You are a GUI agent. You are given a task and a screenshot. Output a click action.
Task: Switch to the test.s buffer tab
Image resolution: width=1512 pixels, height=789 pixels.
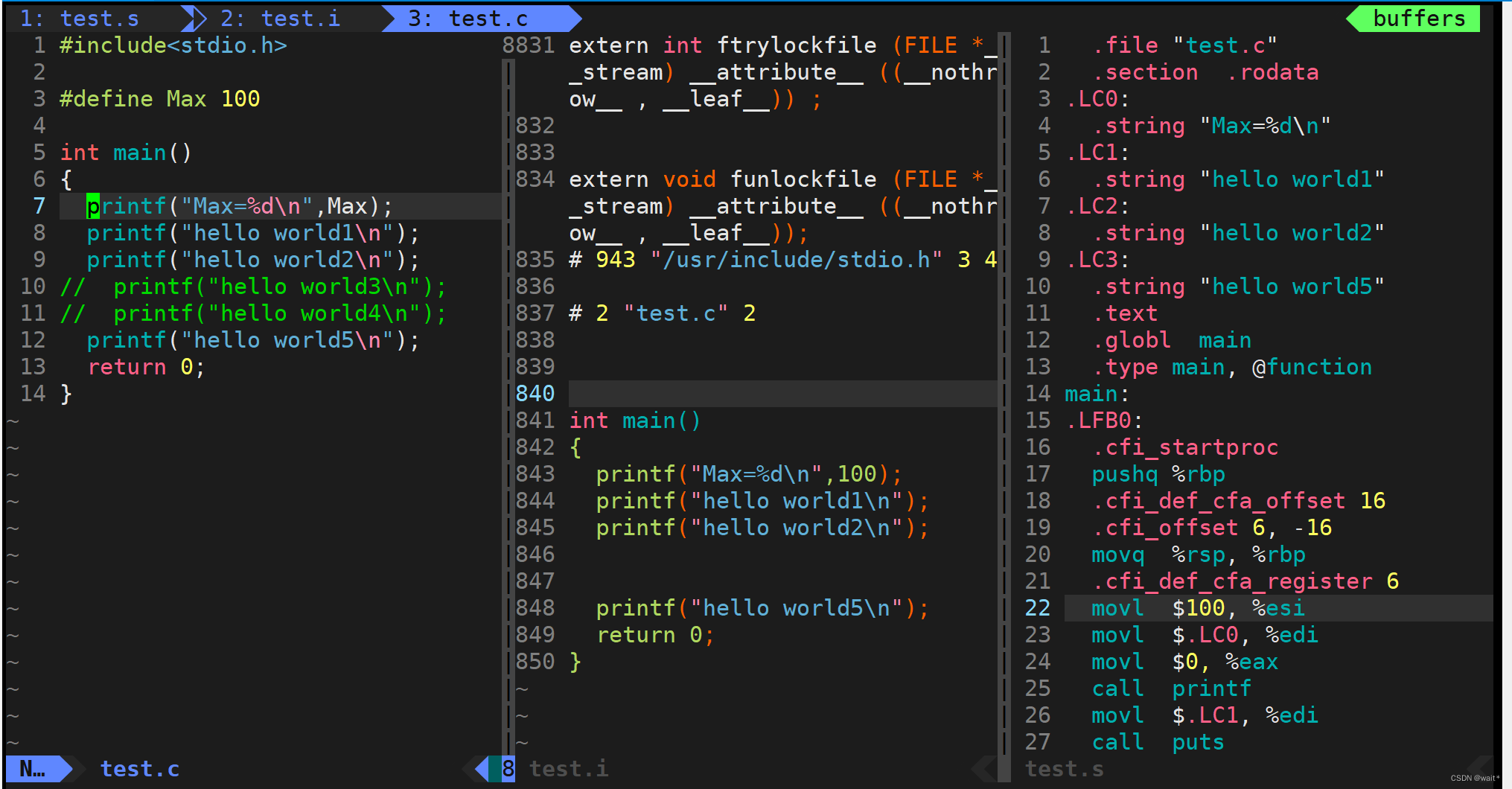click(x=79, y=19)
